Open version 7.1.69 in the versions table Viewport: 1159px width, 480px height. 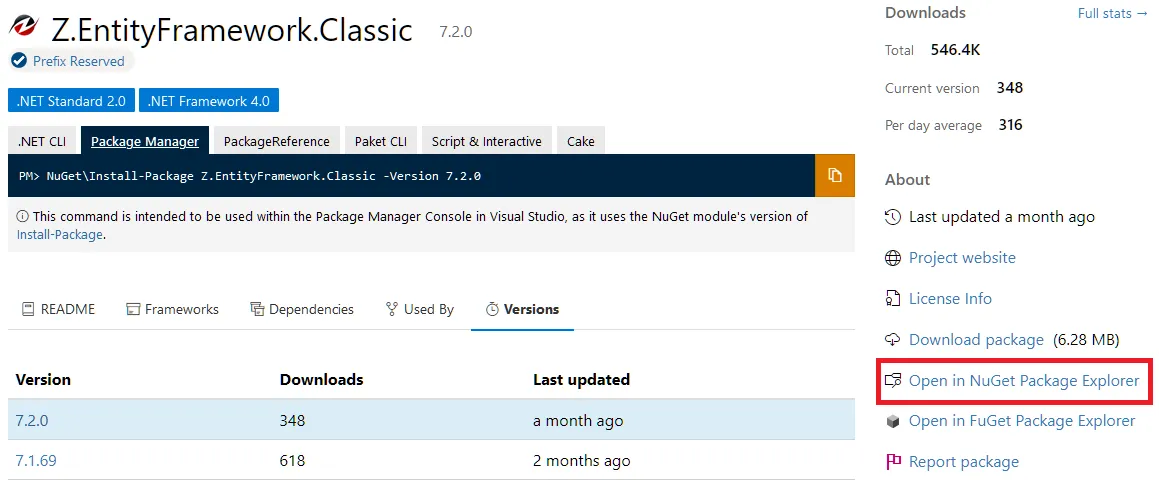coord(35,461)
